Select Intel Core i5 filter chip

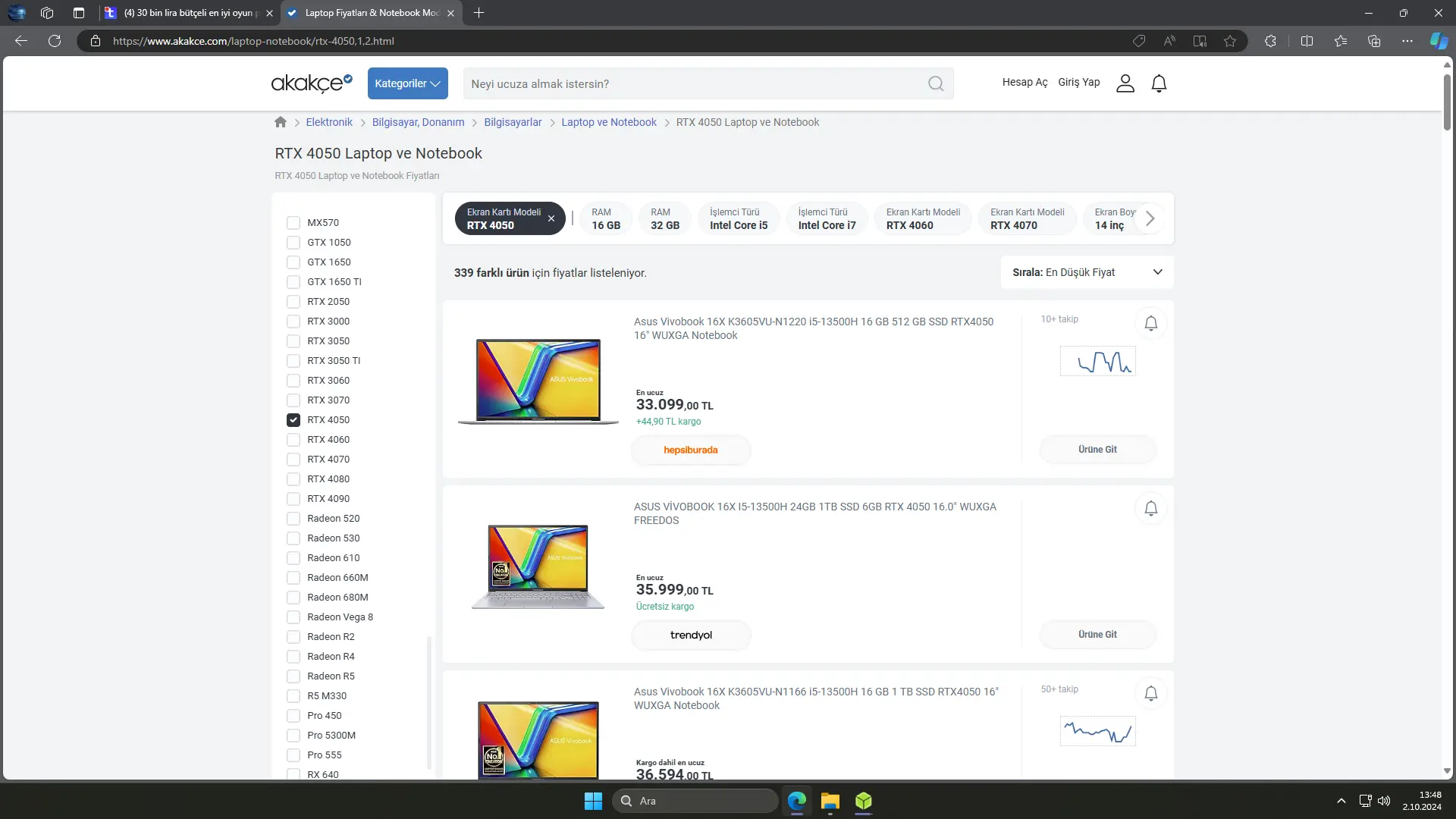739,218
